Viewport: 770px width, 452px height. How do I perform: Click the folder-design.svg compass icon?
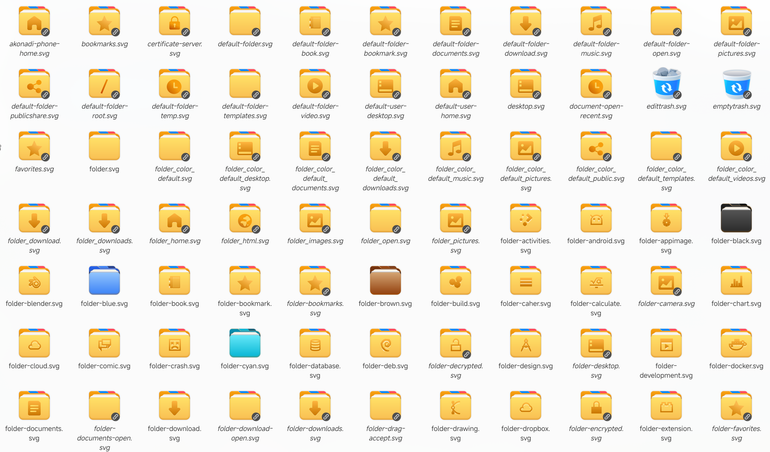[x=525, y=343]
